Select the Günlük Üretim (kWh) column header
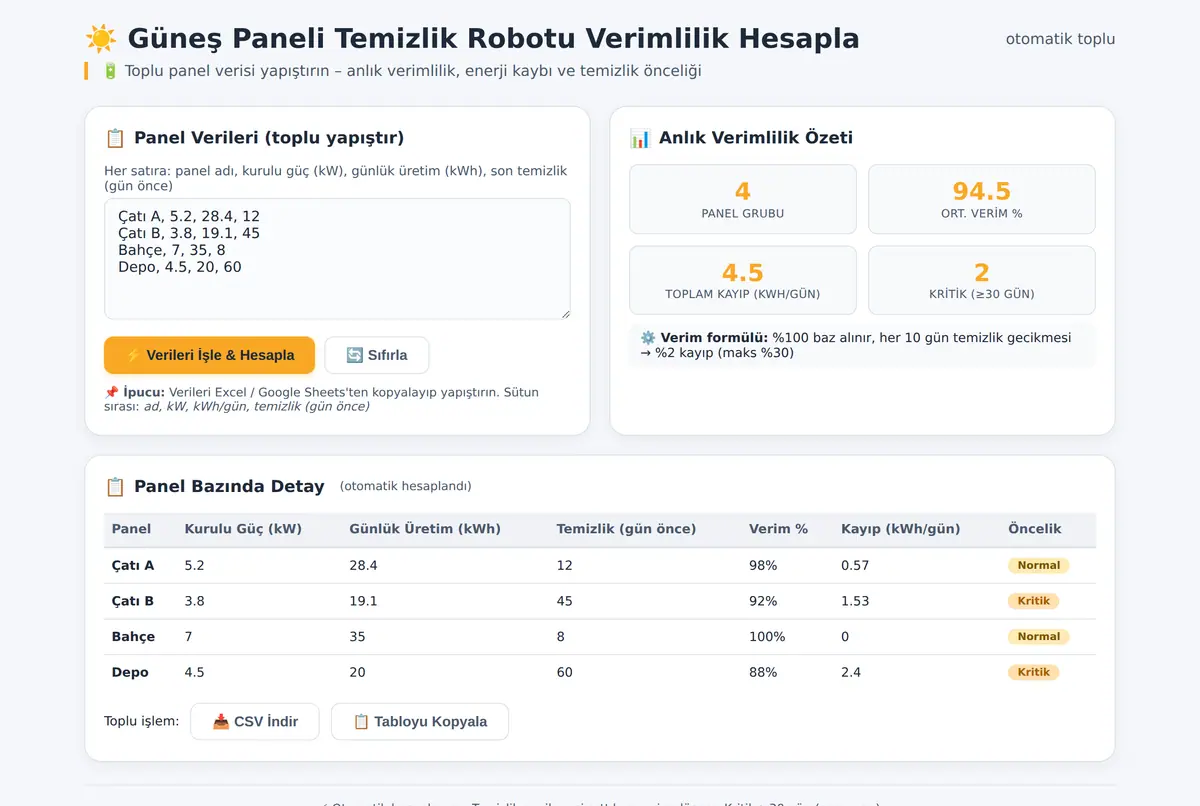Screen dimensions: 1200x806 [425, 529]
